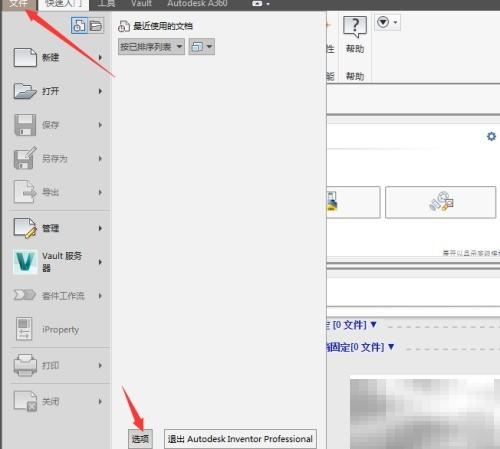This screenshot has height=449, width=500.
Task: Open the icon size view dropdown
Action: click(202, 47)
